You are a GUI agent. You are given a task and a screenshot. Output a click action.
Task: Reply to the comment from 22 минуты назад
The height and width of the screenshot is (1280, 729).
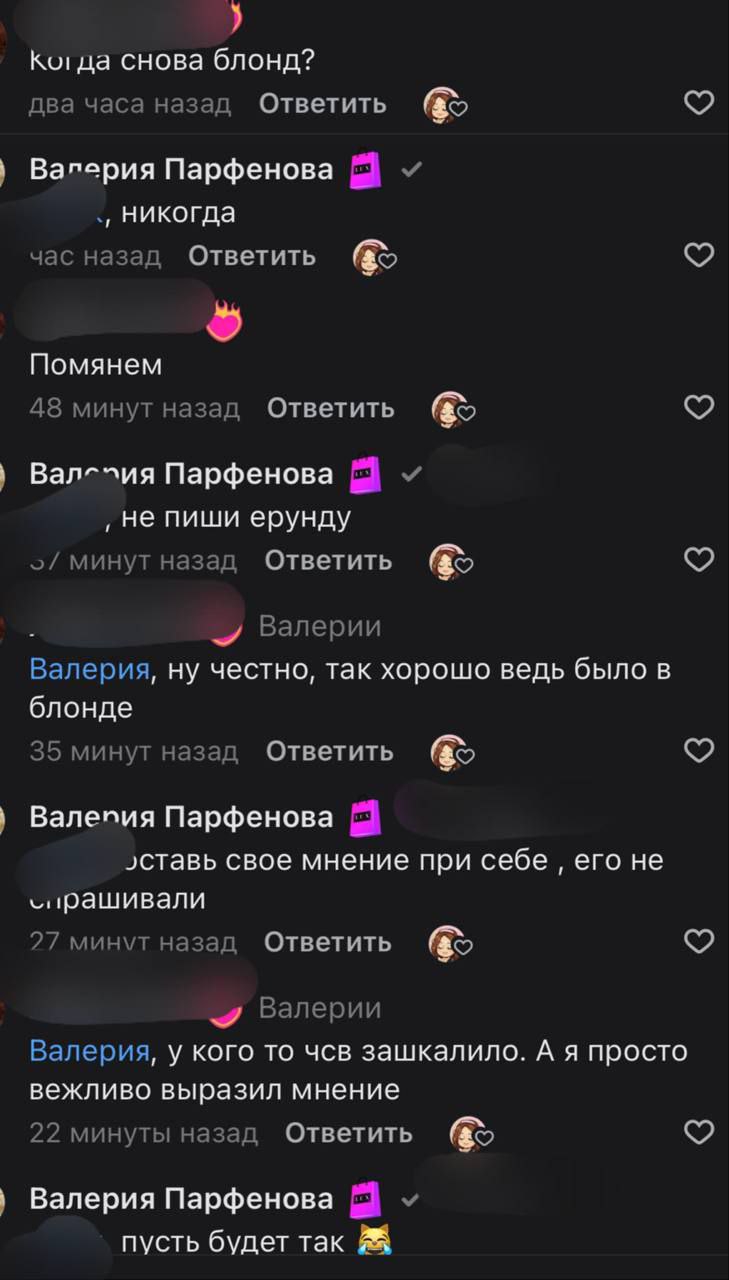(349, 1133)
